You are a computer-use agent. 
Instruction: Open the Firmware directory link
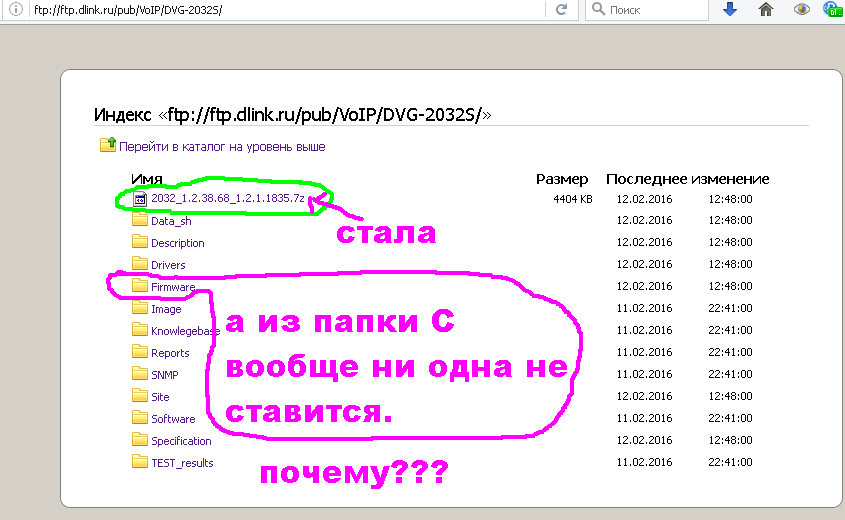[172, 287]
